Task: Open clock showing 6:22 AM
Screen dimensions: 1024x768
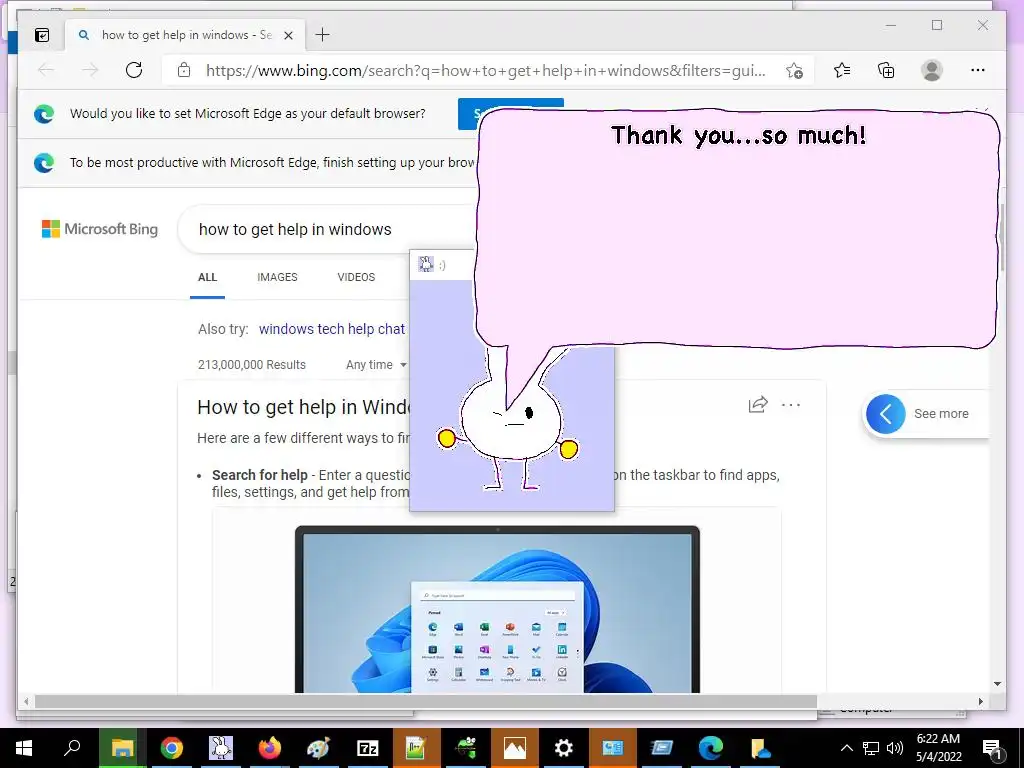Action: pyautogui.click(x=938, y=748)
